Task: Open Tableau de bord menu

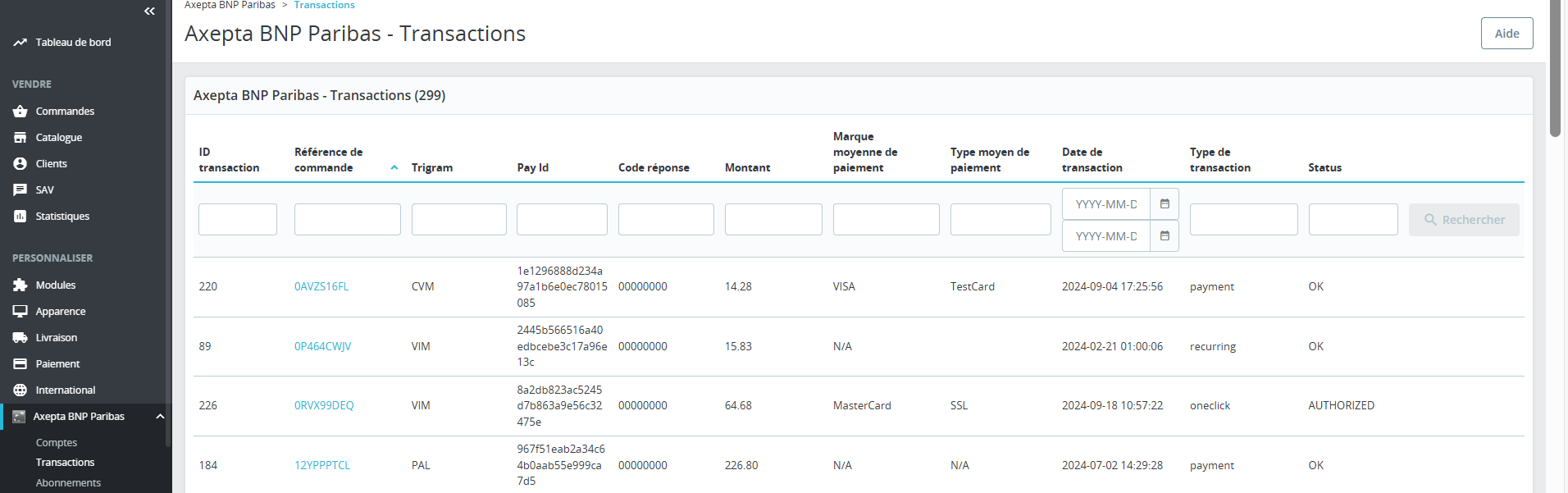Action: point(73,42)
